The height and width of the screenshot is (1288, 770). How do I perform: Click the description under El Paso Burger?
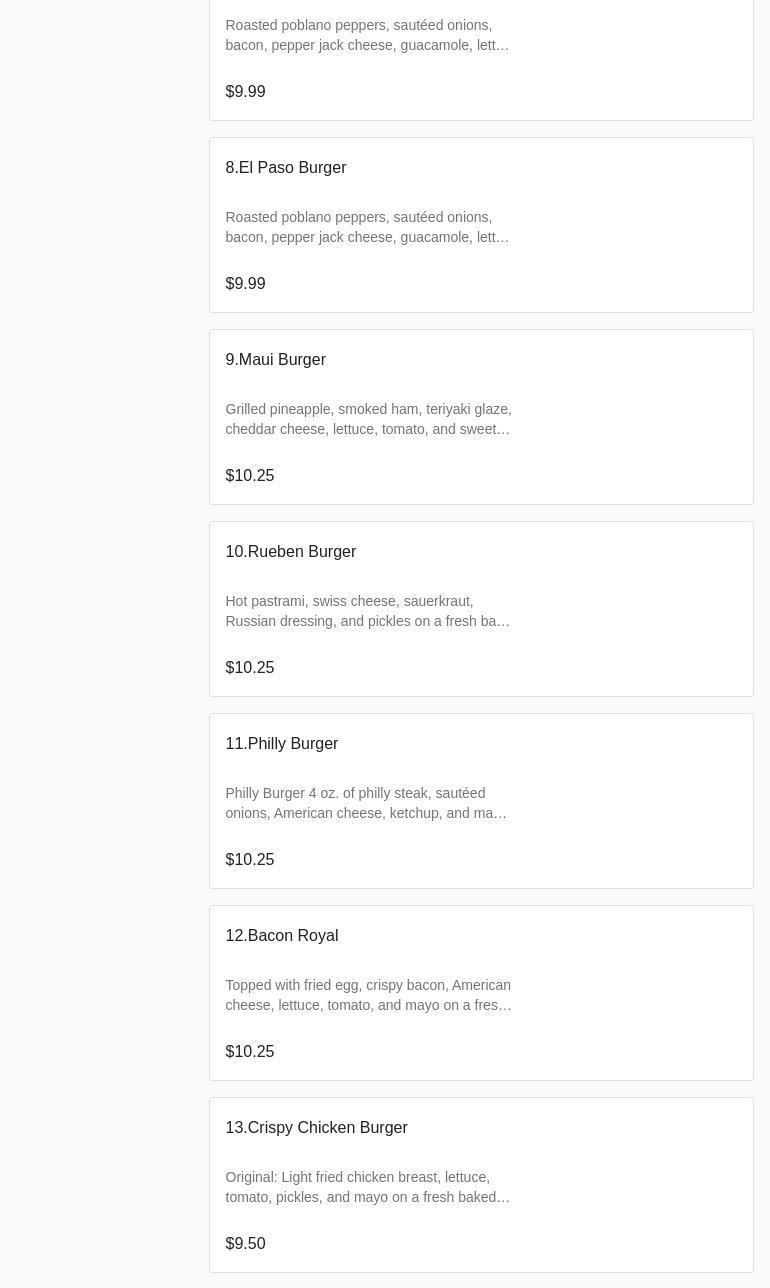367,227
